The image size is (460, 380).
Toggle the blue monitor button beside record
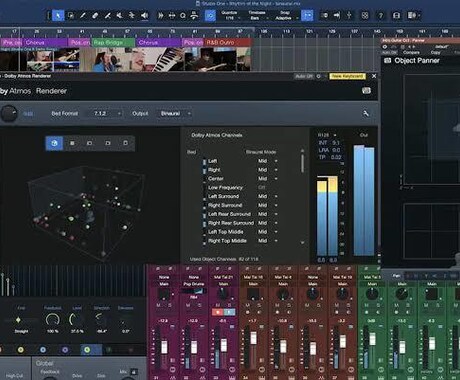tap(229, 312)
